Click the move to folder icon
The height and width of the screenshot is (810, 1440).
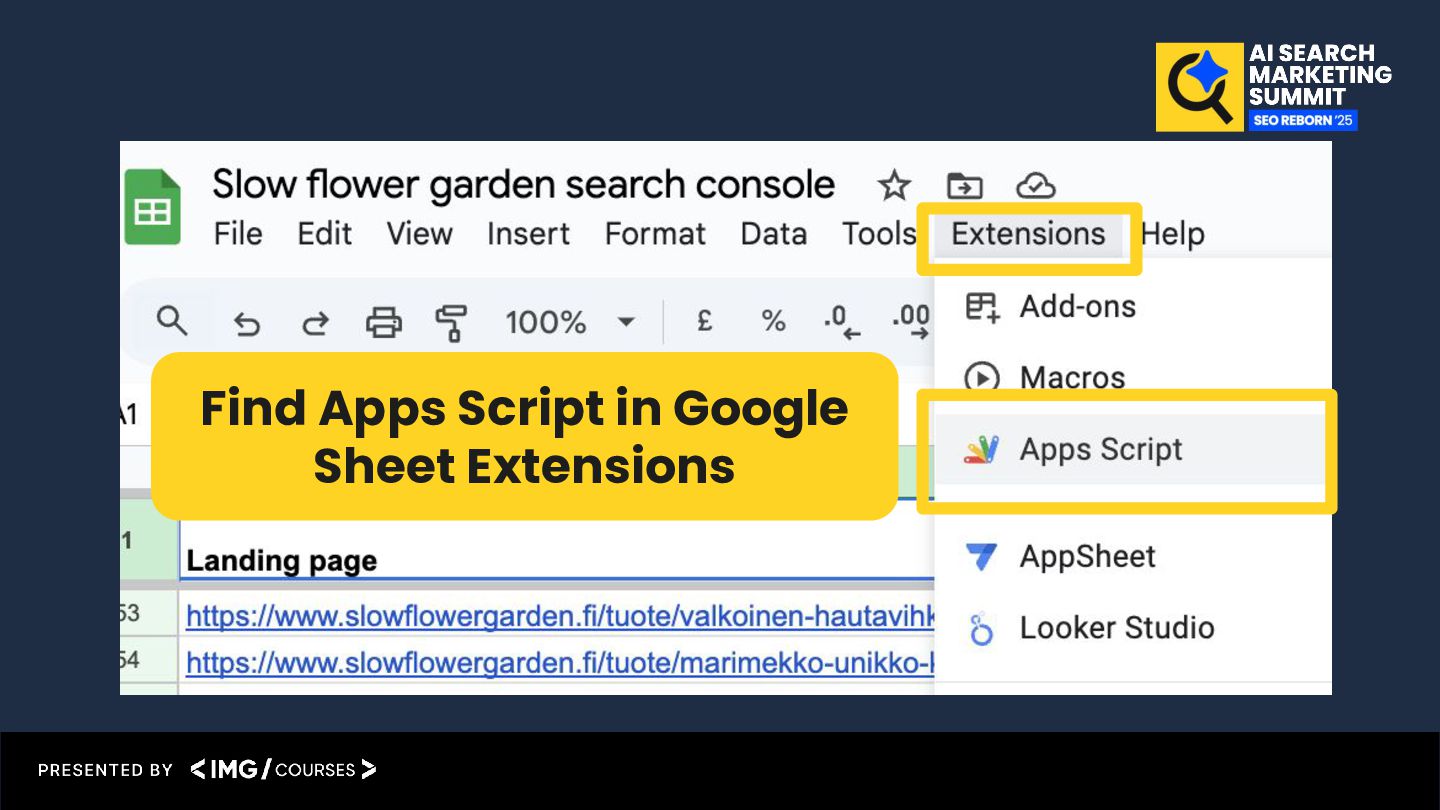pyautogui.click(x=964, y=185)
